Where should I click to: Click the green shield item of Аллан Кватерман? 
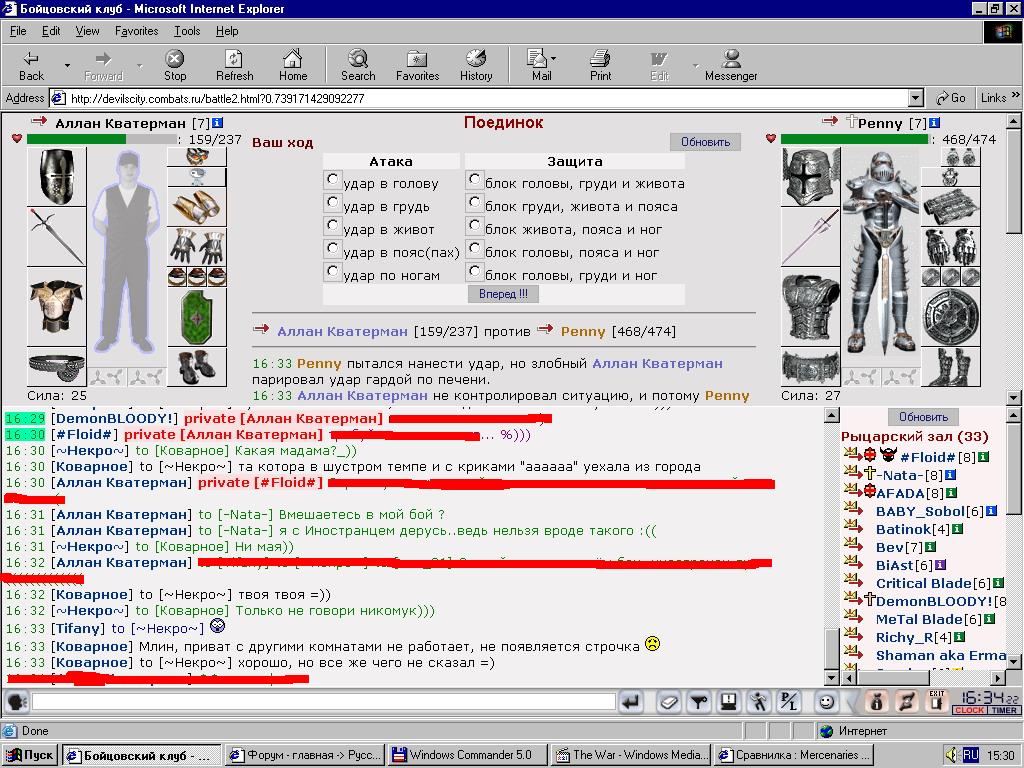click(197, 317)
